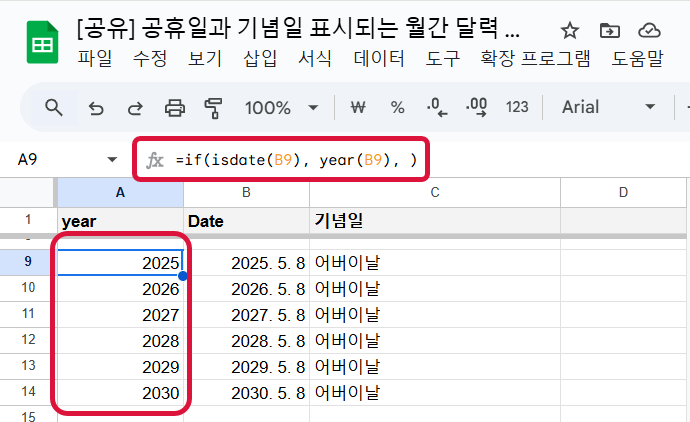Star this spreadsheet document
The image size is (690, 422).
tap(570, 30)
